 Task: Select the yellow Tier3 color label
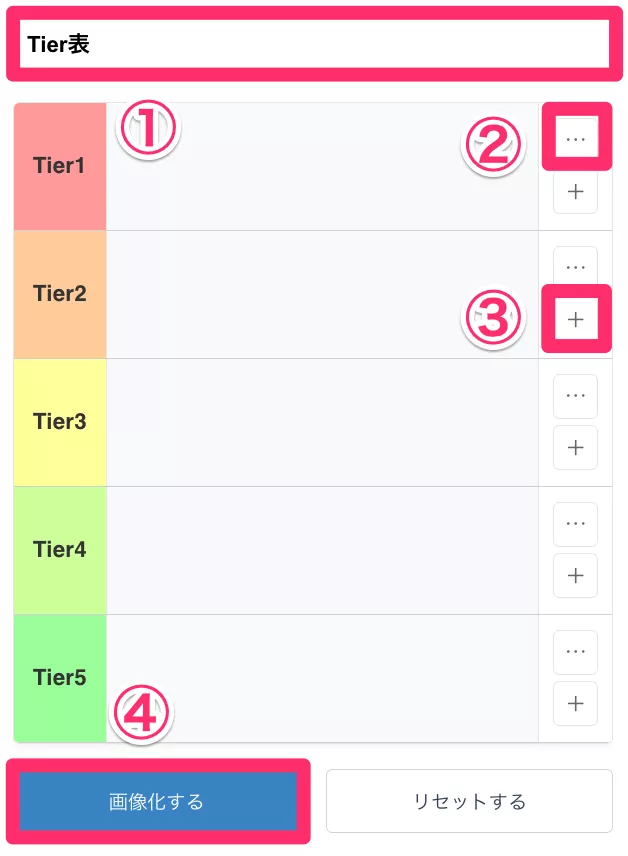(59, 422)
